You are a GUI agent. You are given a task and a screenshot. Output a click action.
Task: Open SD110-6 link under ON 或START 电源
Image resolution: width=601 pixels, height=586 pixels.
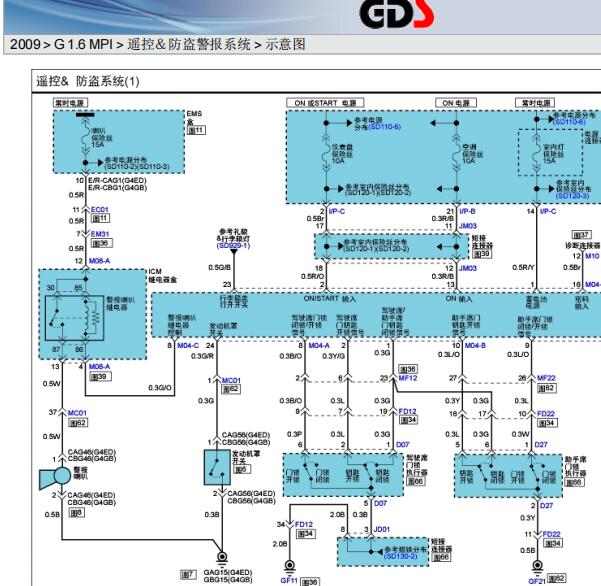pos(384,127)
